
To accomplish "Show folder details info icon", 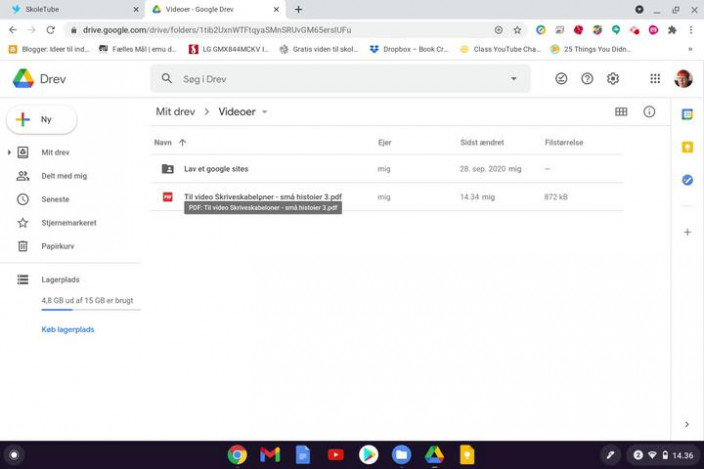I will (649, 112).
